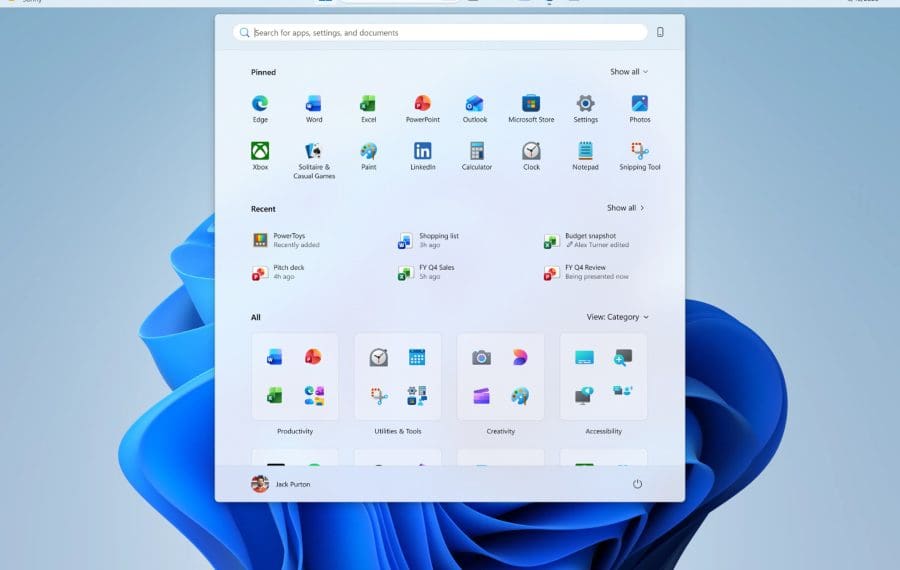Click the power button icon

coord(637,484)
